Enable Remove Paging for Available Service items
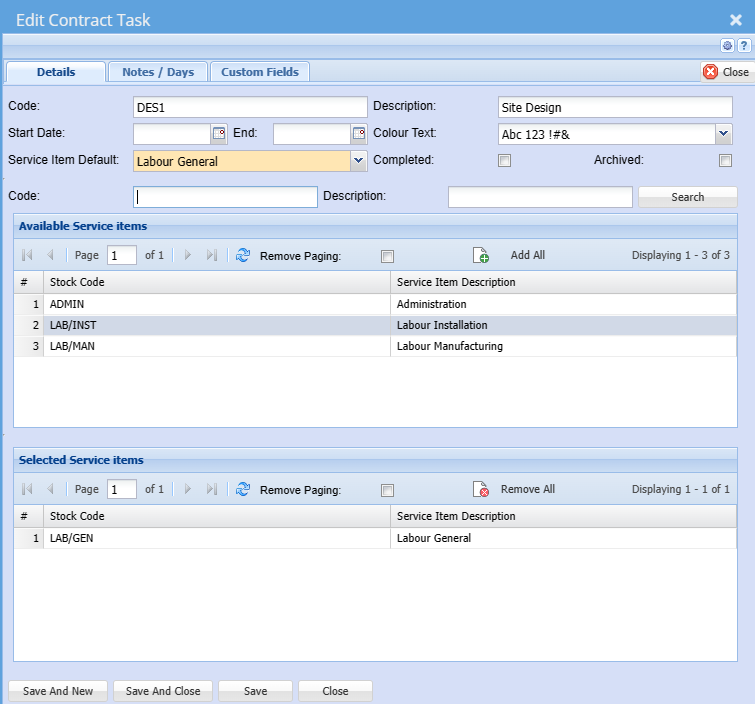The width and height of the screenshot is (755, 704). [388, 256]
